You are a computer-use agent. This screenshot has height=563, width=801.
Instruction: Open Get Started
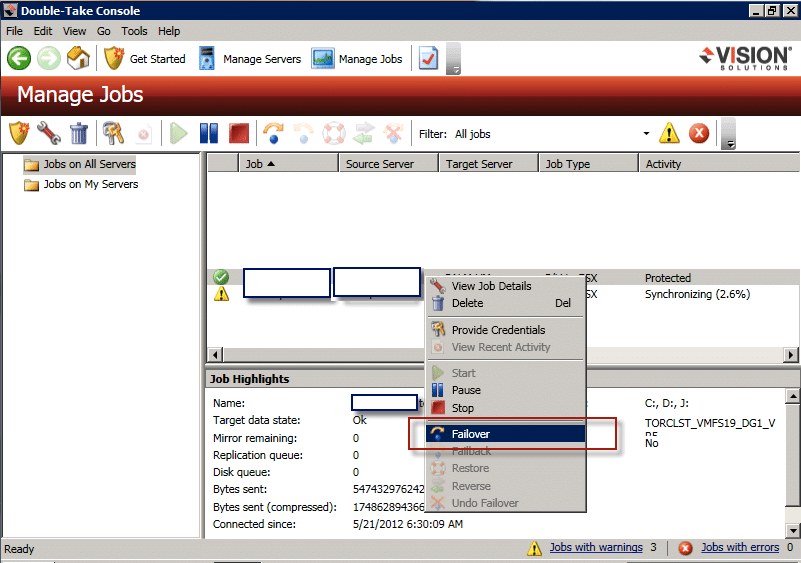point(145,59)
